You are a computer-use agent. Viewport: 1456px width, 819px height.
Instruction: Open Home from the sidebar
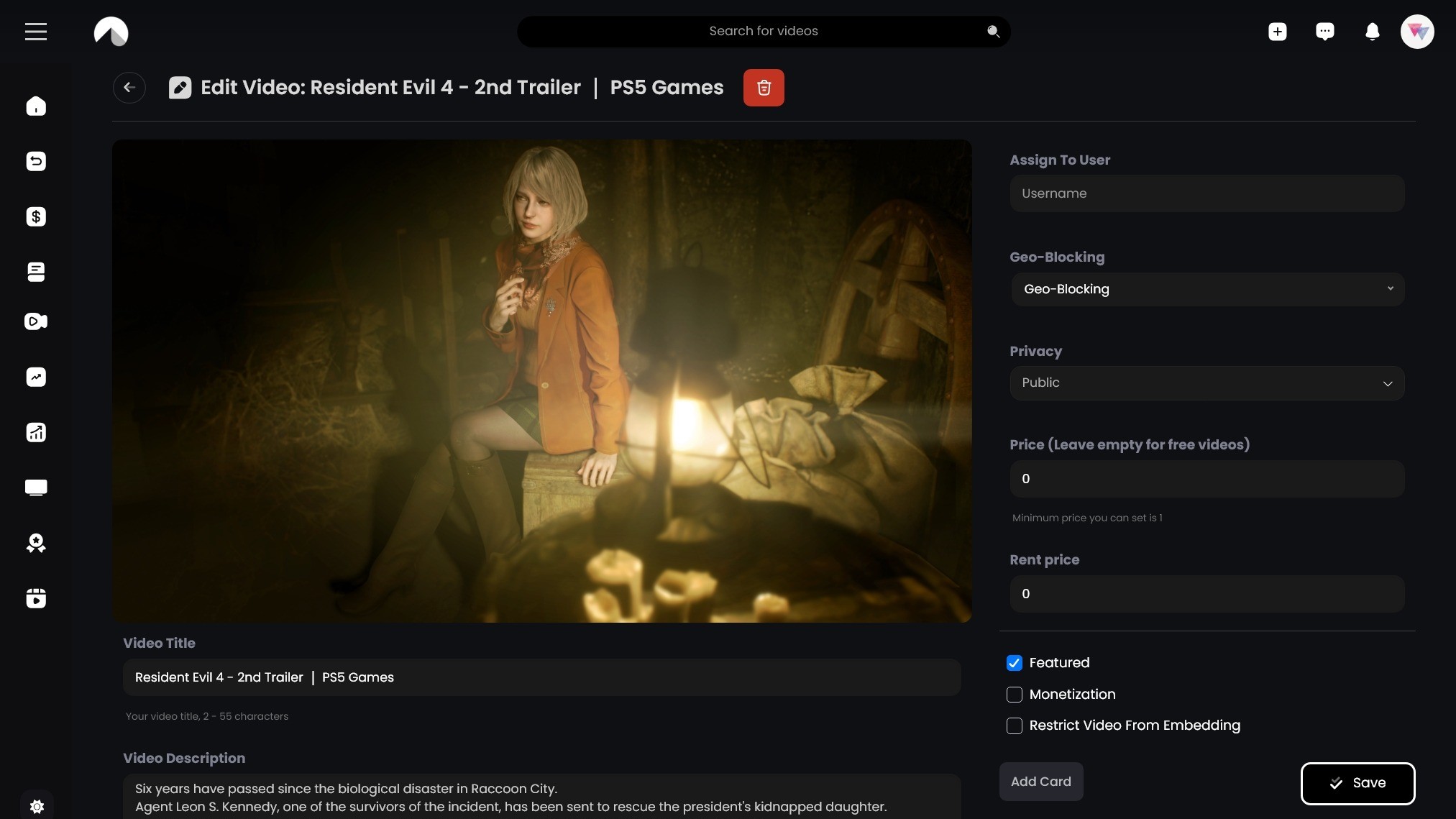coord(36,106)
